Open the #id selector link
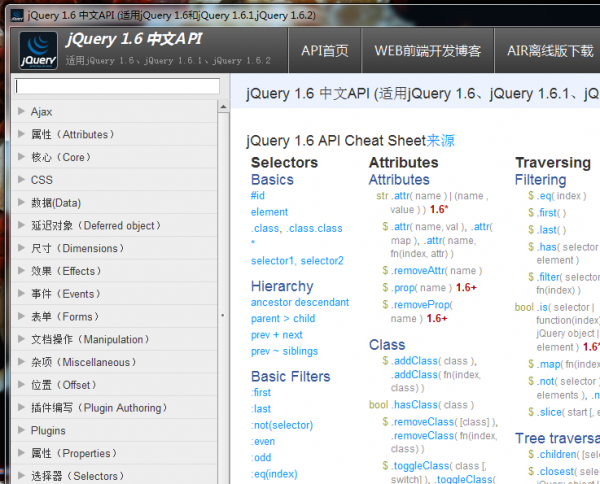The width and height of the screenshot is (600, 484). [x=258, y=196]
